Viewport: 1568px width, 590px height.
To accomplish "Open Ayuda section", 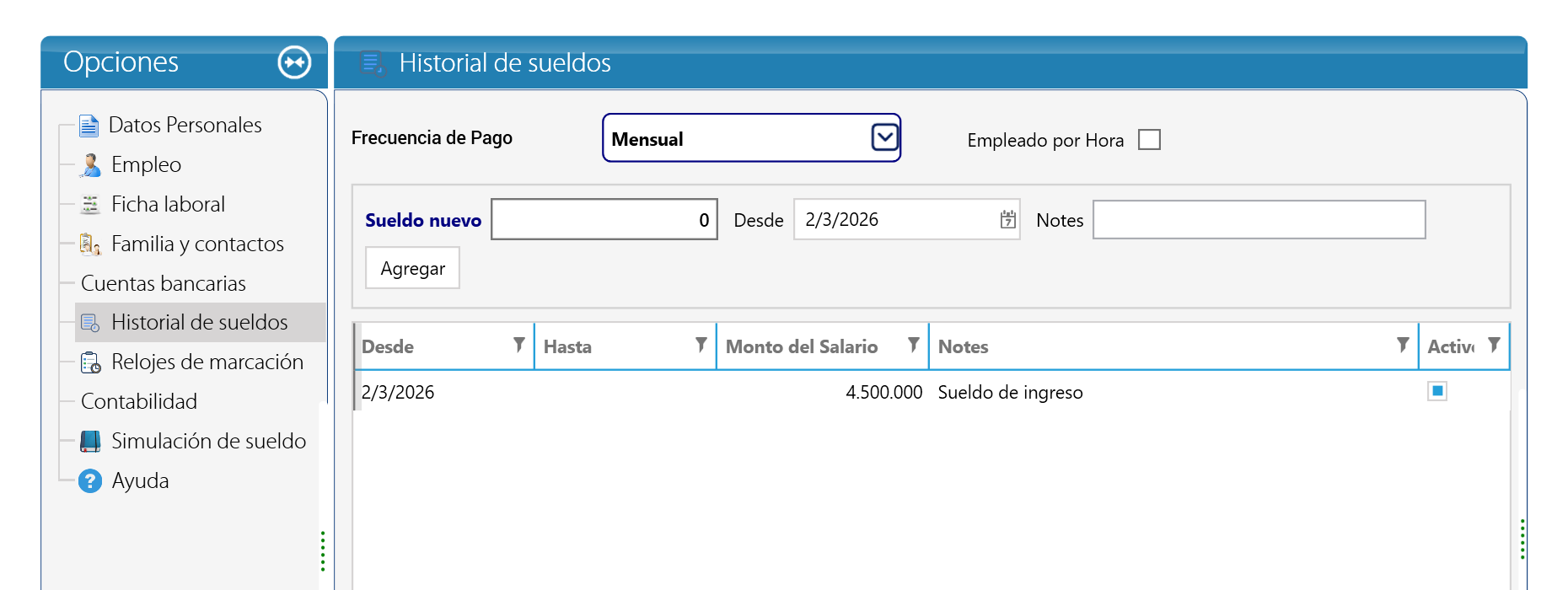I will (141, 481).
